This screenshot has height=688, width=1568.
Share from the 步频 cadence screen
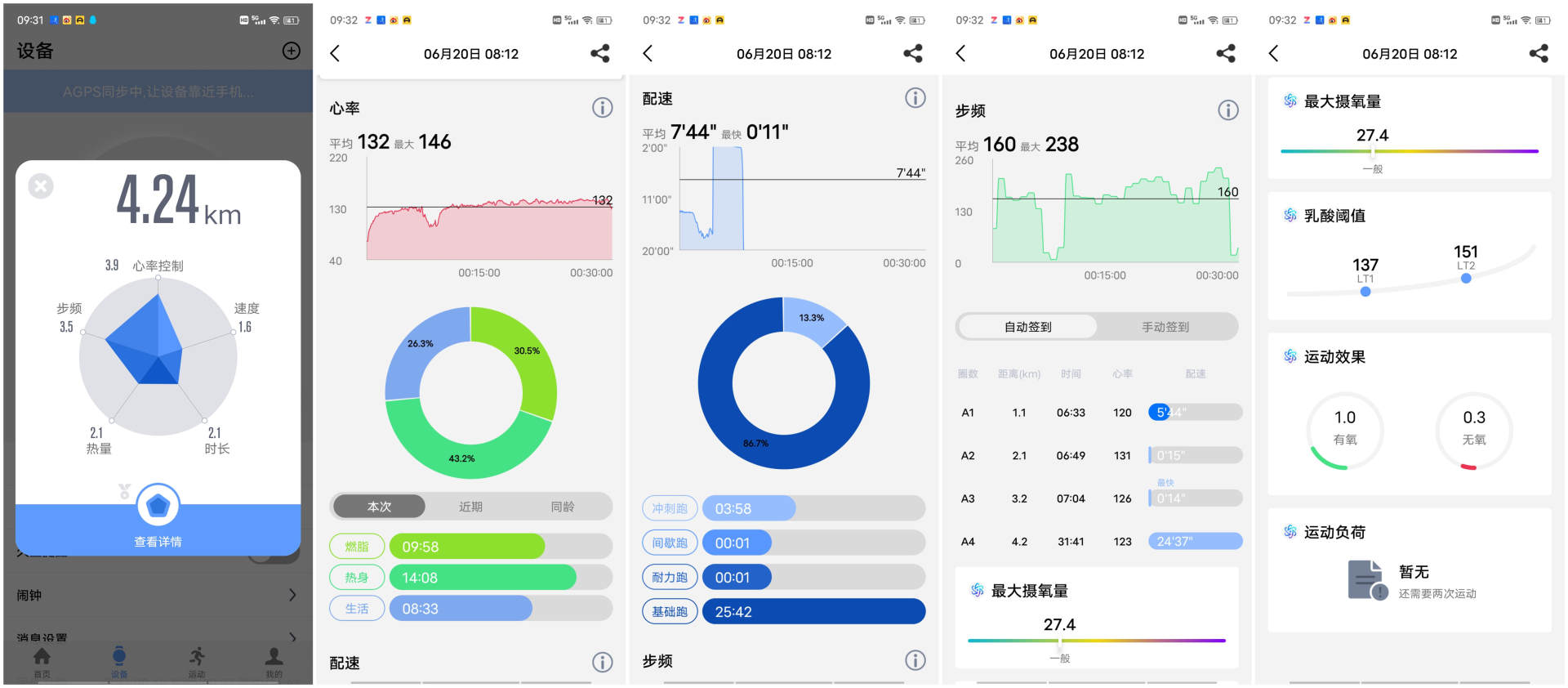pos(1226,53)
